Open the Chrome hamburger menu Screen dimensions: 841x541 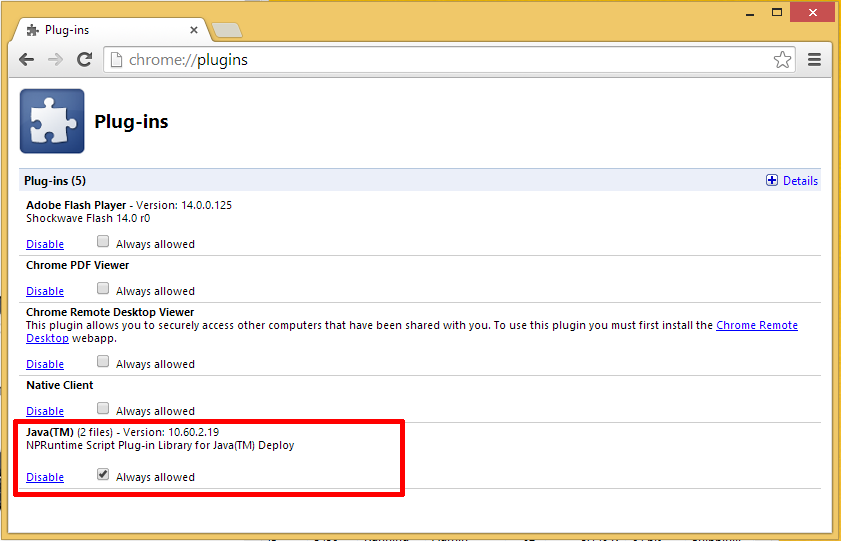tap(814, 60)
